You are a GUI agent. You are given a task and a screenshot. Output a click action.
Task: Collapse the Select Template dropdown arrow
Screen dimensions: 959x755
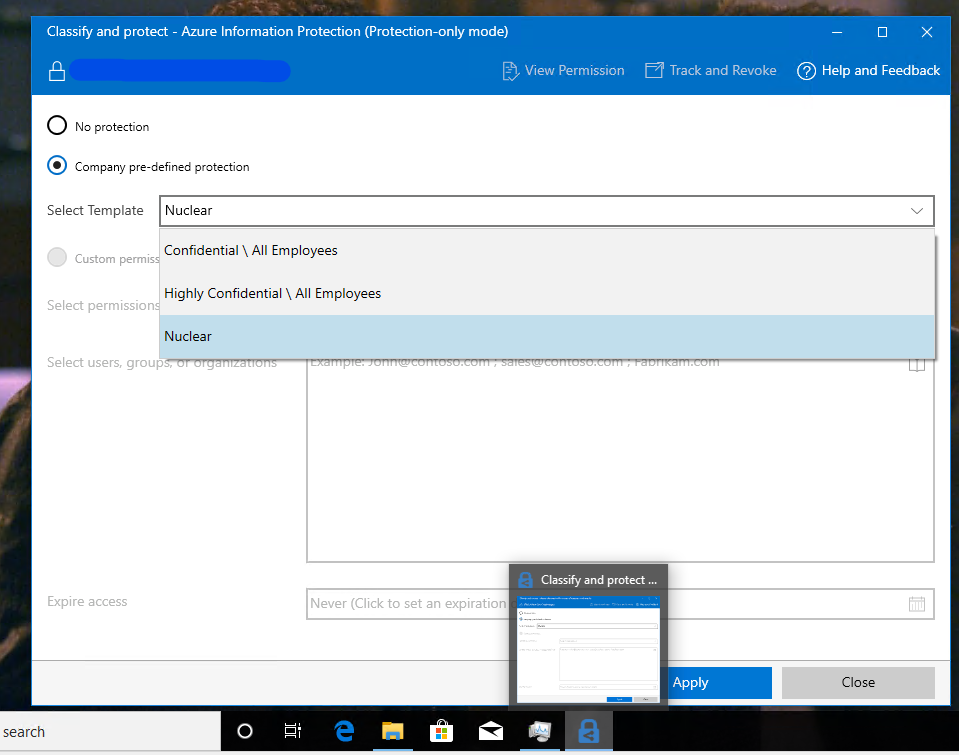click(x=916, y=210)
